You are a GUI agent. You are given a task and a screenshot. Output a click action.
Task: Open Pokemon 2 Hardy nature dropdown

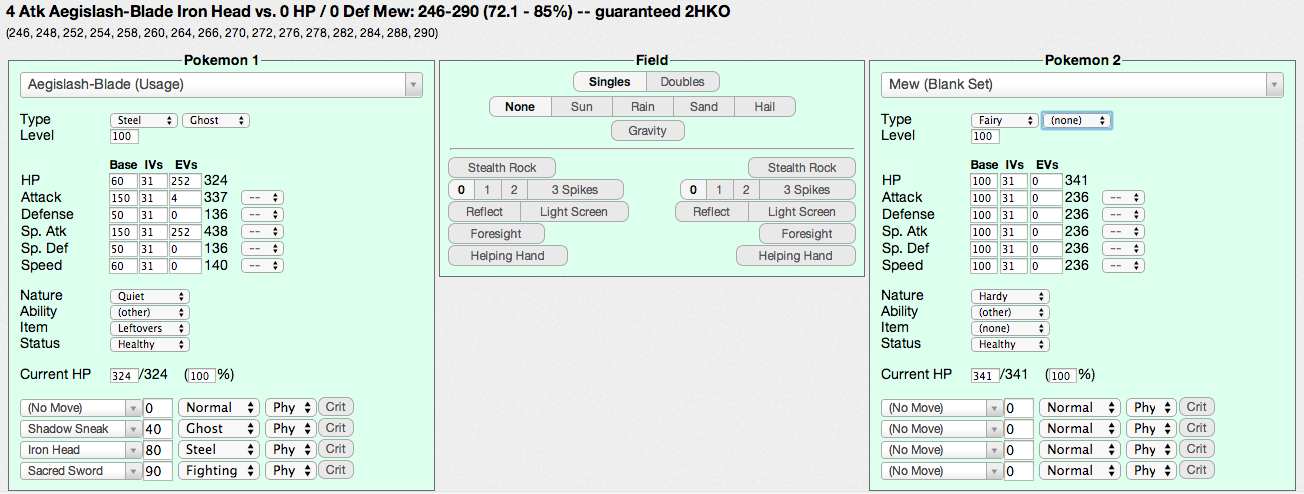1010,296
